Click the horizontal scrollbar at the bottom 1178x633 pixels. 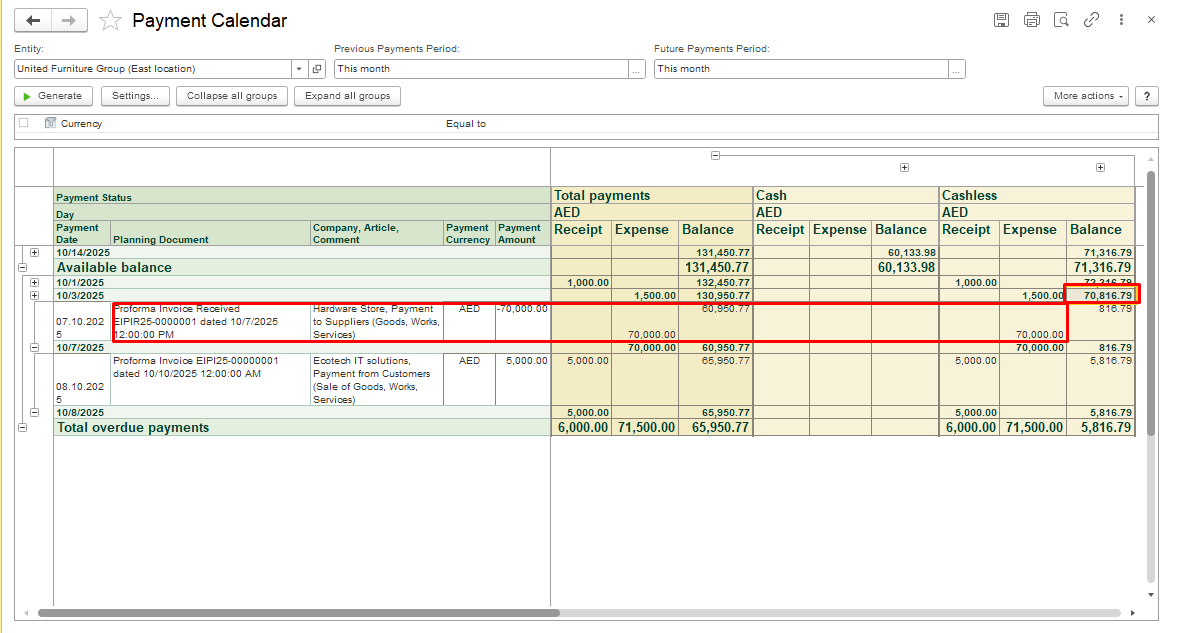(x=298, y=613)
